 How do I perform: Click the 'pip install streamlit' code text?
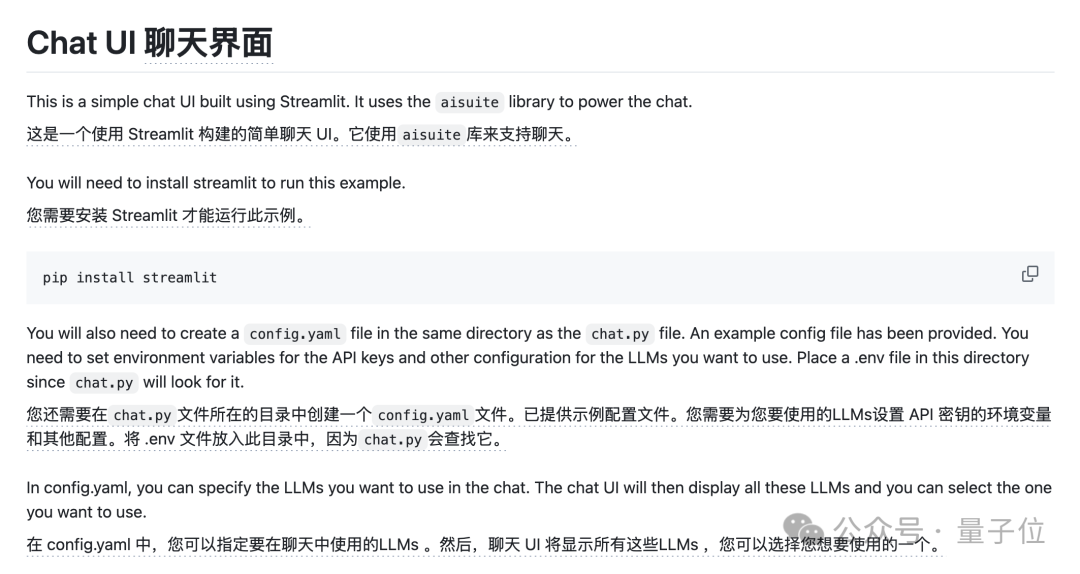pyautogui.click(x=129, y=278)
